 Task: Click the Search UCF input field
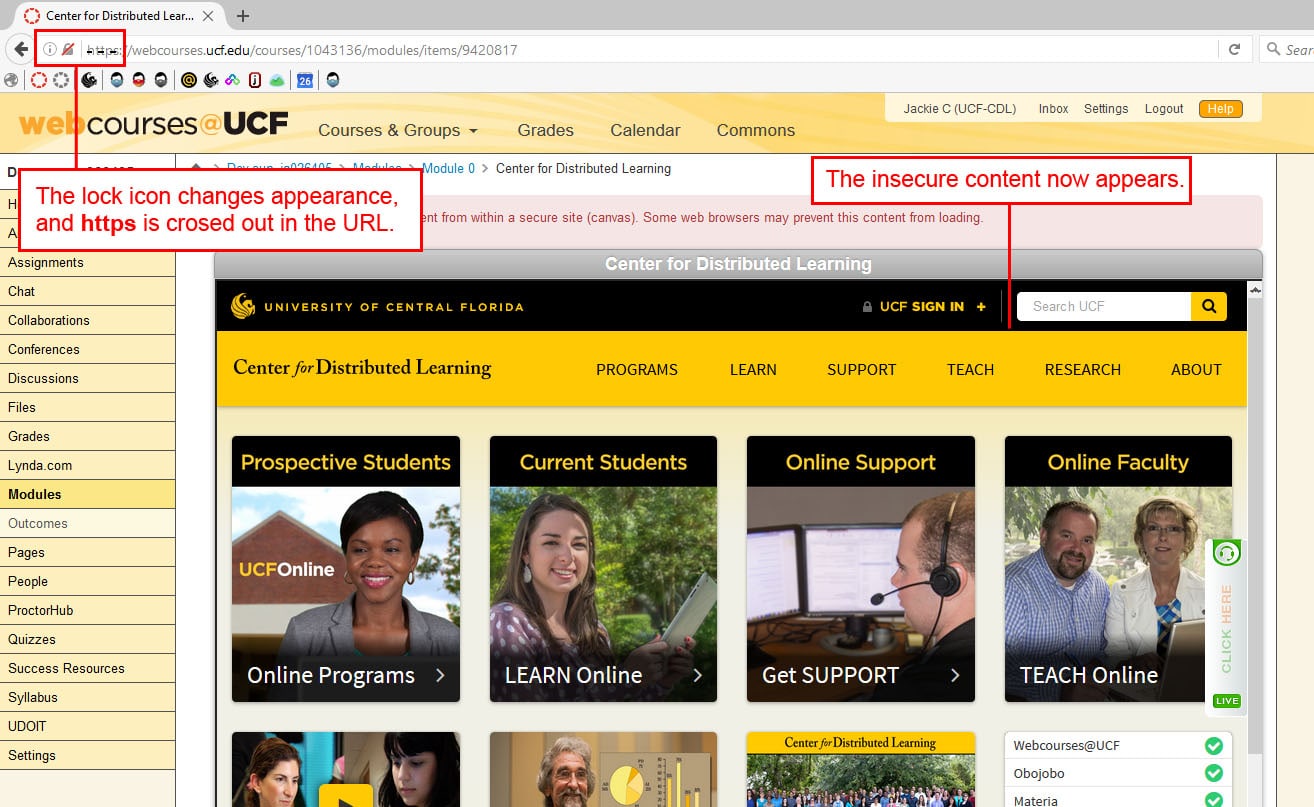pyautogui.click(x=1104, y=306)
